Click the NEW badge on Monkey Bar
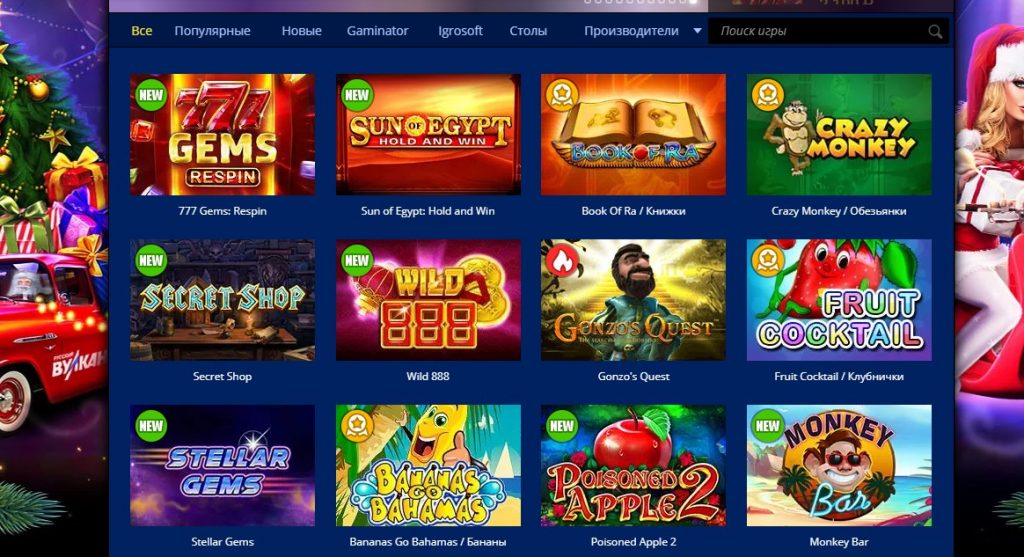This screenshot has height=557, width=1024. pyautogui.click(x=768, y=426)
